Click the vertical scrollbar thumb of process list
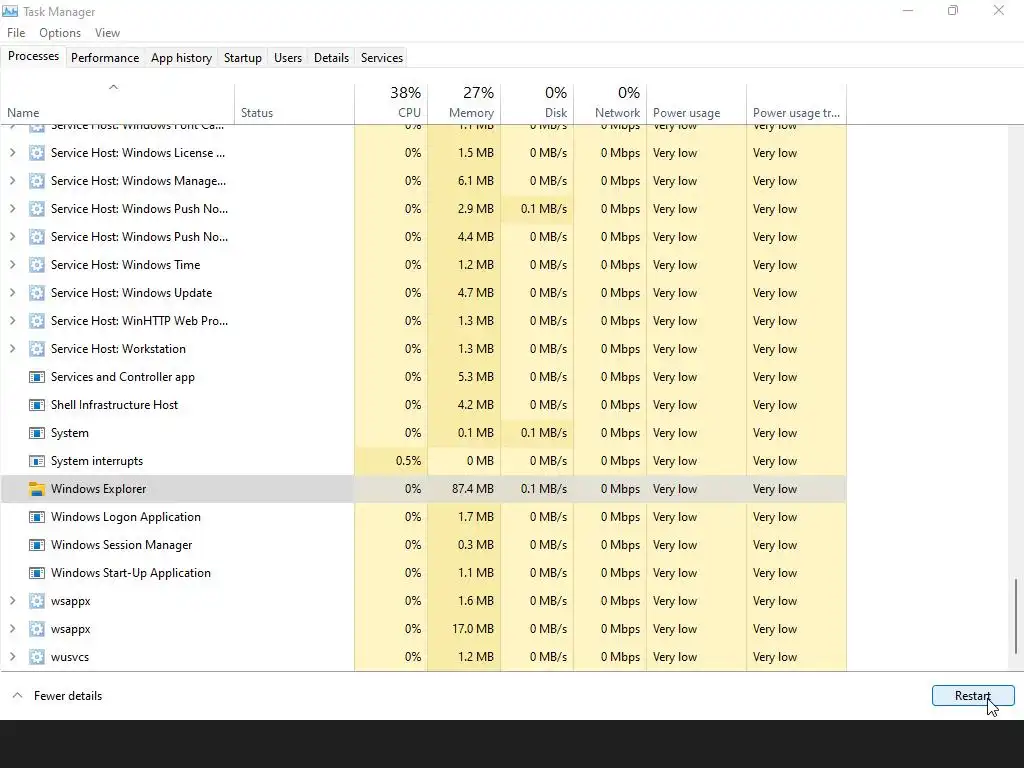Screen dimensions: 1024x768 pyautogui.click(x=1016, y=615)
